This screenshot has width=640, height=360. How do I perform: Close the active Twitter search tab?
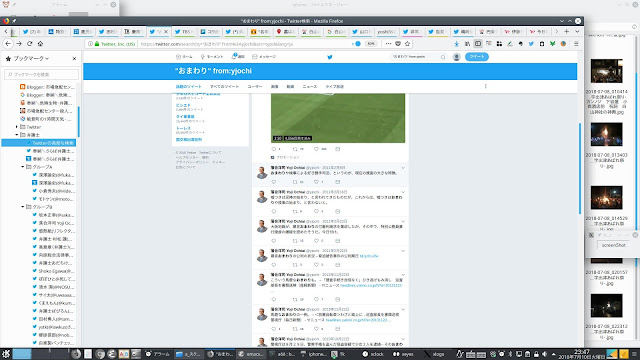click(166, 31)
